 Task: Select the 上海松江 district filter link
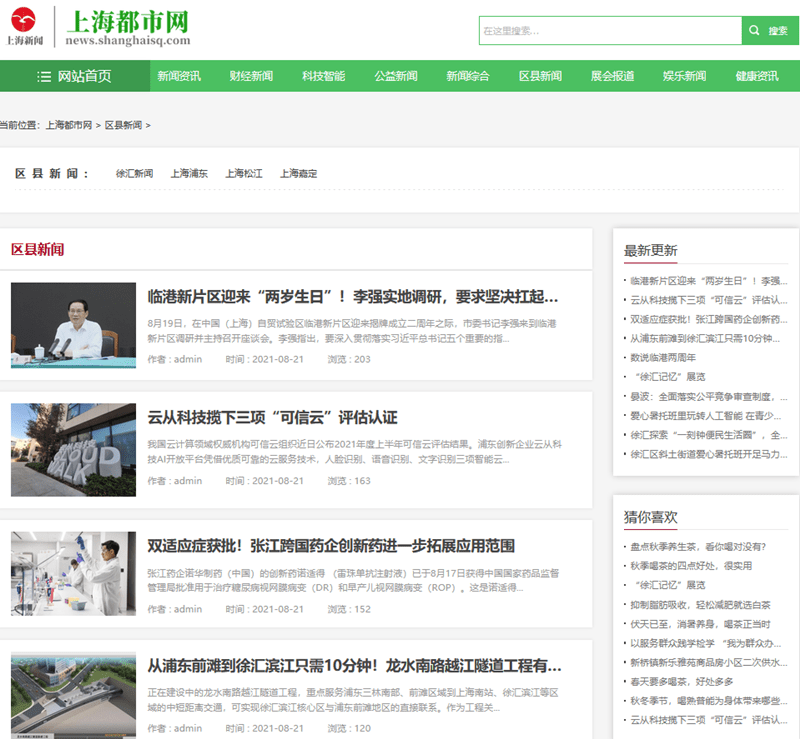[244, 173]
